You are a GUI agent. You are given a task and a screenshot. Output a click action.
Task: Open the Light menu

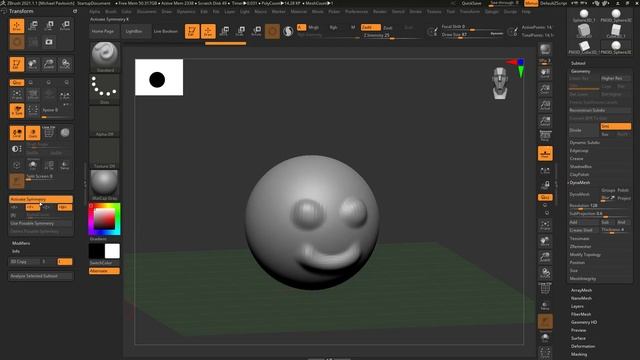244,12
